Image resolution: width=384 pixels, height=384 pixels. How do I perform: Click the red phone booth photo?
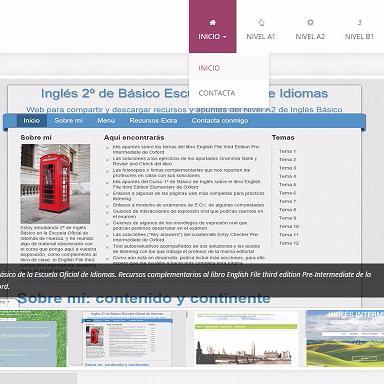[x=55, y=184]
